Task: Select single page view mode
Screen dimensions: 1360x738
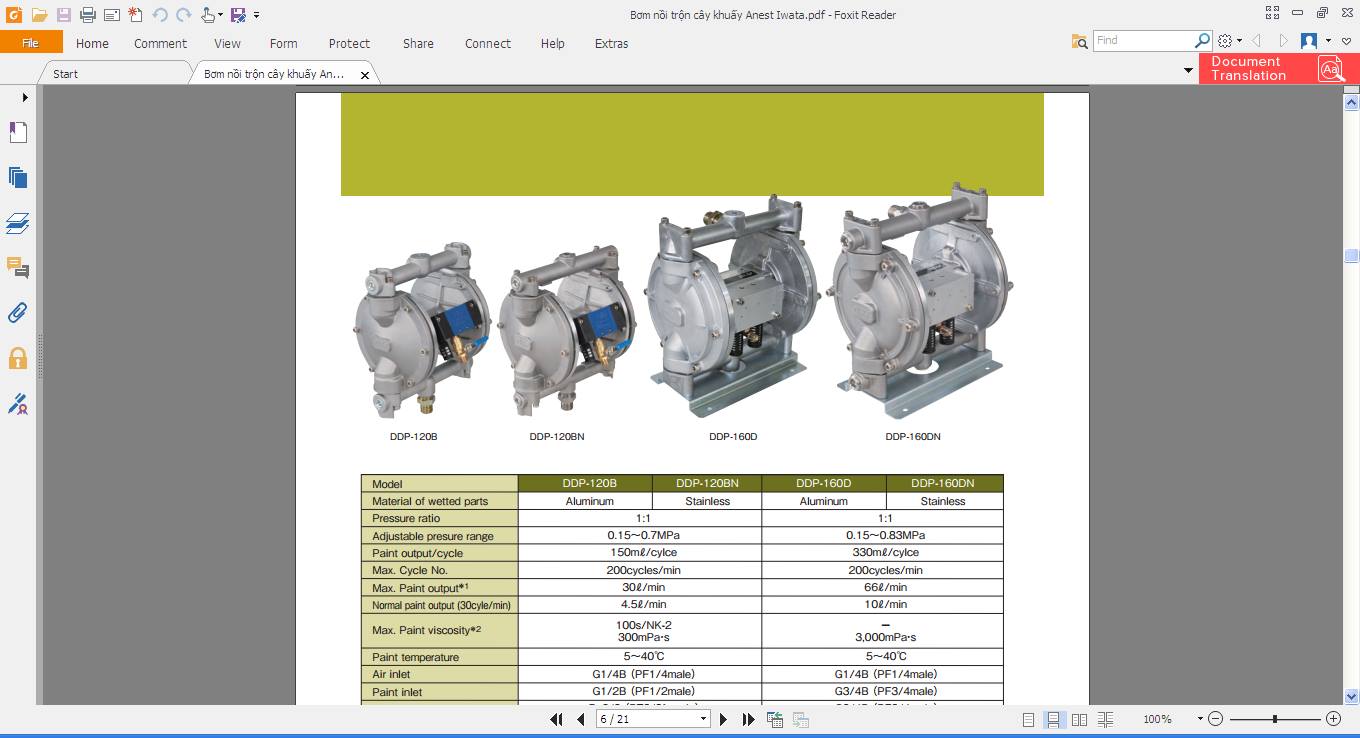Action: click(x=1028, y=719)
